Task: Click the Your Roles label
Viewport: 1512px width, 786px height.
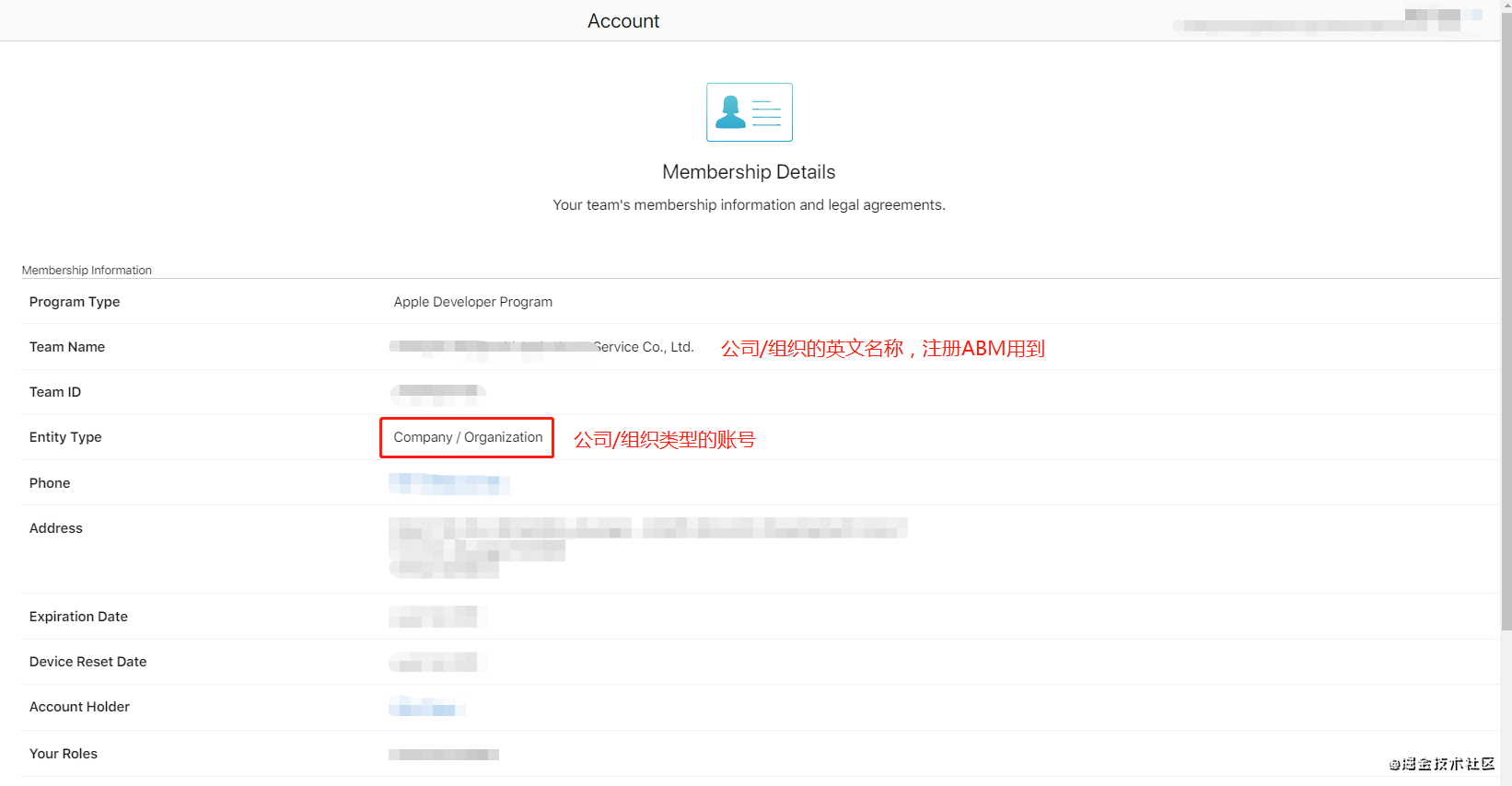Action: 64,754
